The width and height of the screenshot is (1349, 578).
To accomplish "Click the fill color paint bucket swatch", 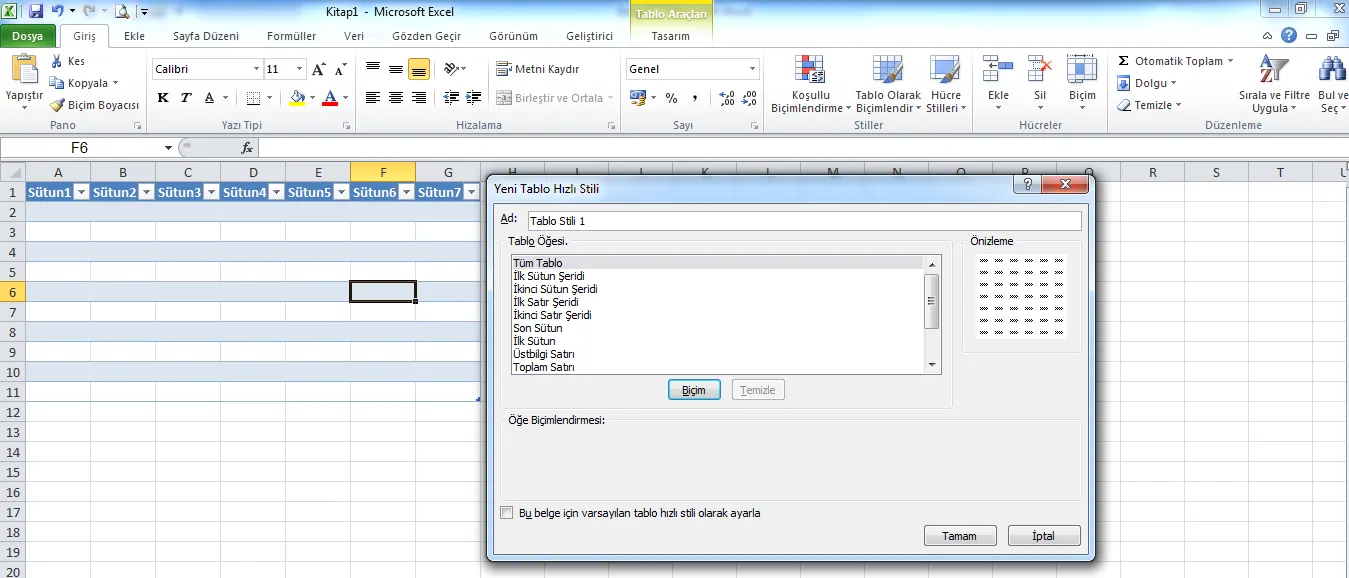I will click(296, 98).
